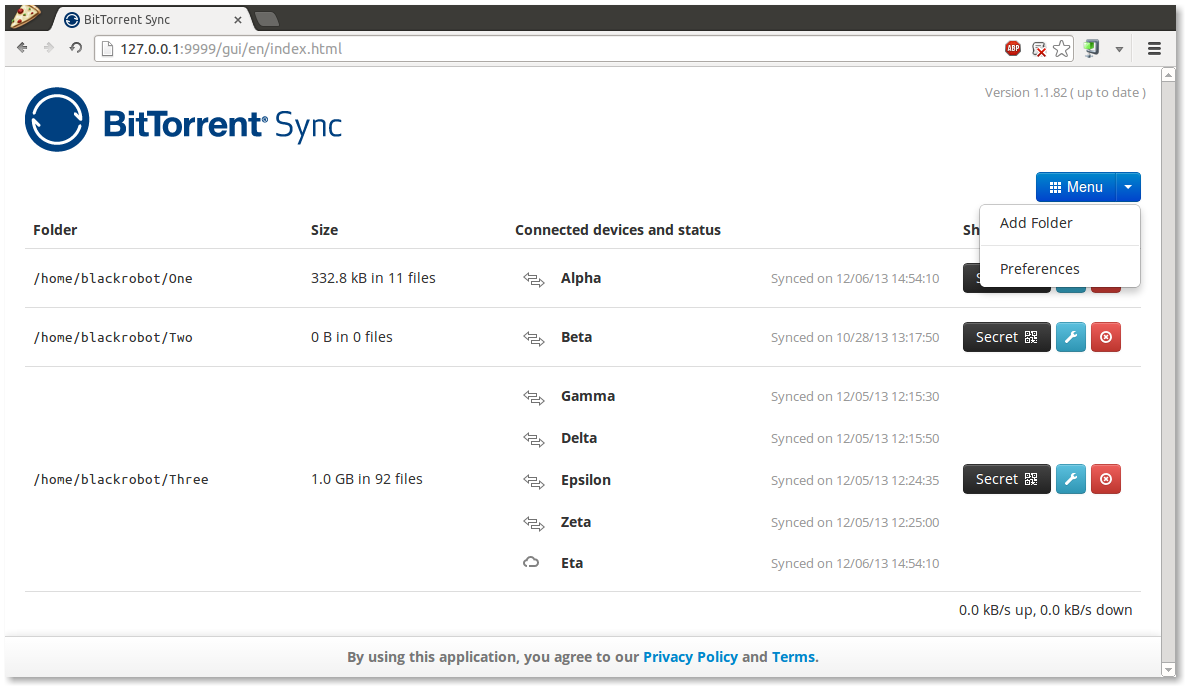The height and width of the screenshot is (686, 1185).
Task: Open the Privacy Policy link
Action: pyautogui.click(x=690, y=657)
